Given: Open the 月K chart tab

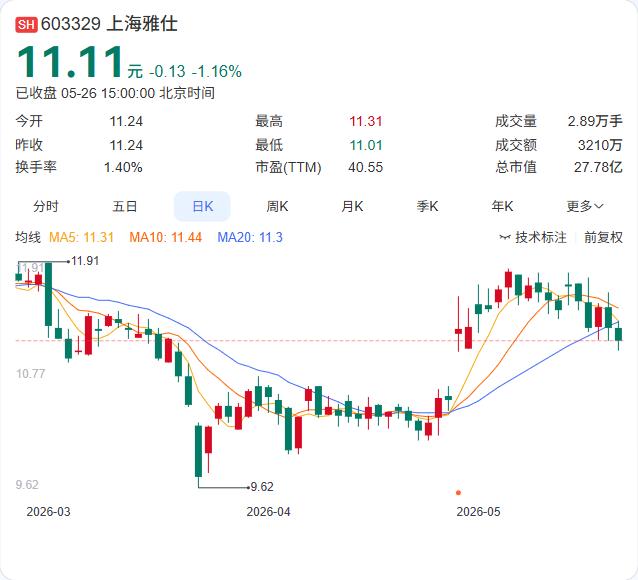Looking at the screenshot, I should 352,206.
